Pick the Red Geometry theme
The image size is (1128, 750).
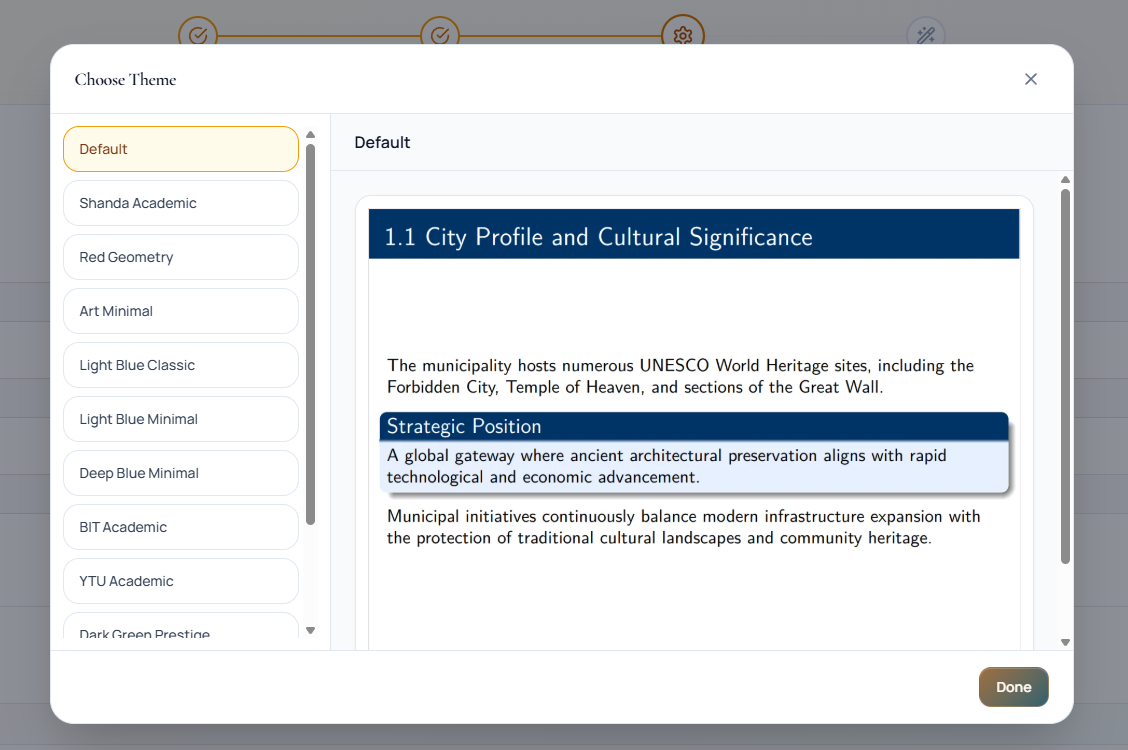(x=180, y=257)
